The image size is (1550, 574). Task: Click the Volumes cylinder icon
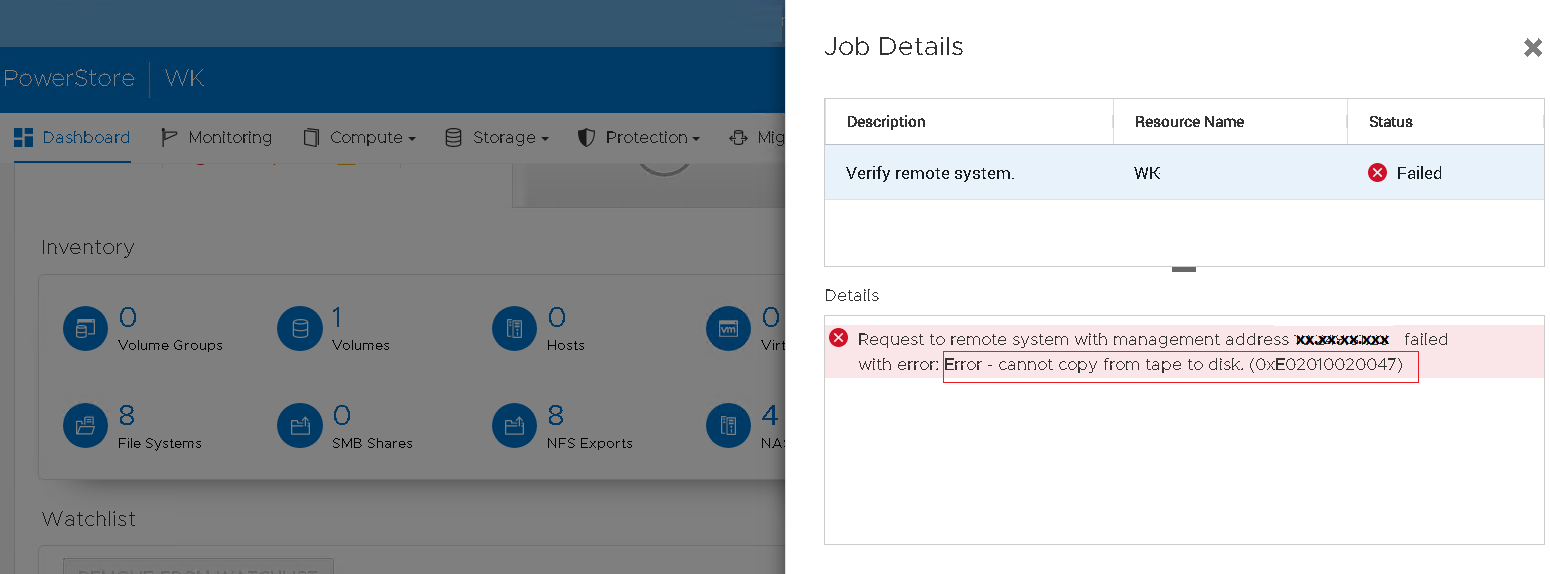point(298,328)
